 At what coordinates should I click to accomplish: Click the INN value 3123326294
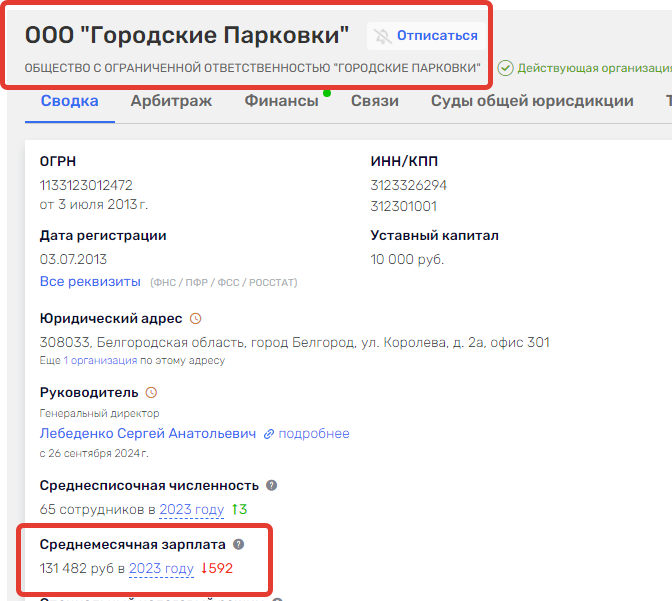[408, 186]
